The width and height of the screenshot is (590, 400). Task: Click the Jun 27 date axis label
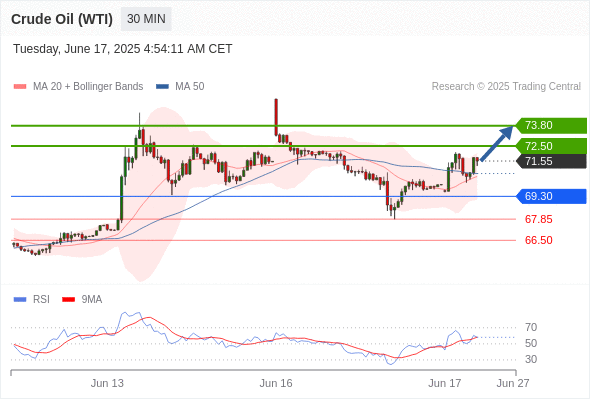coord(513,383)
